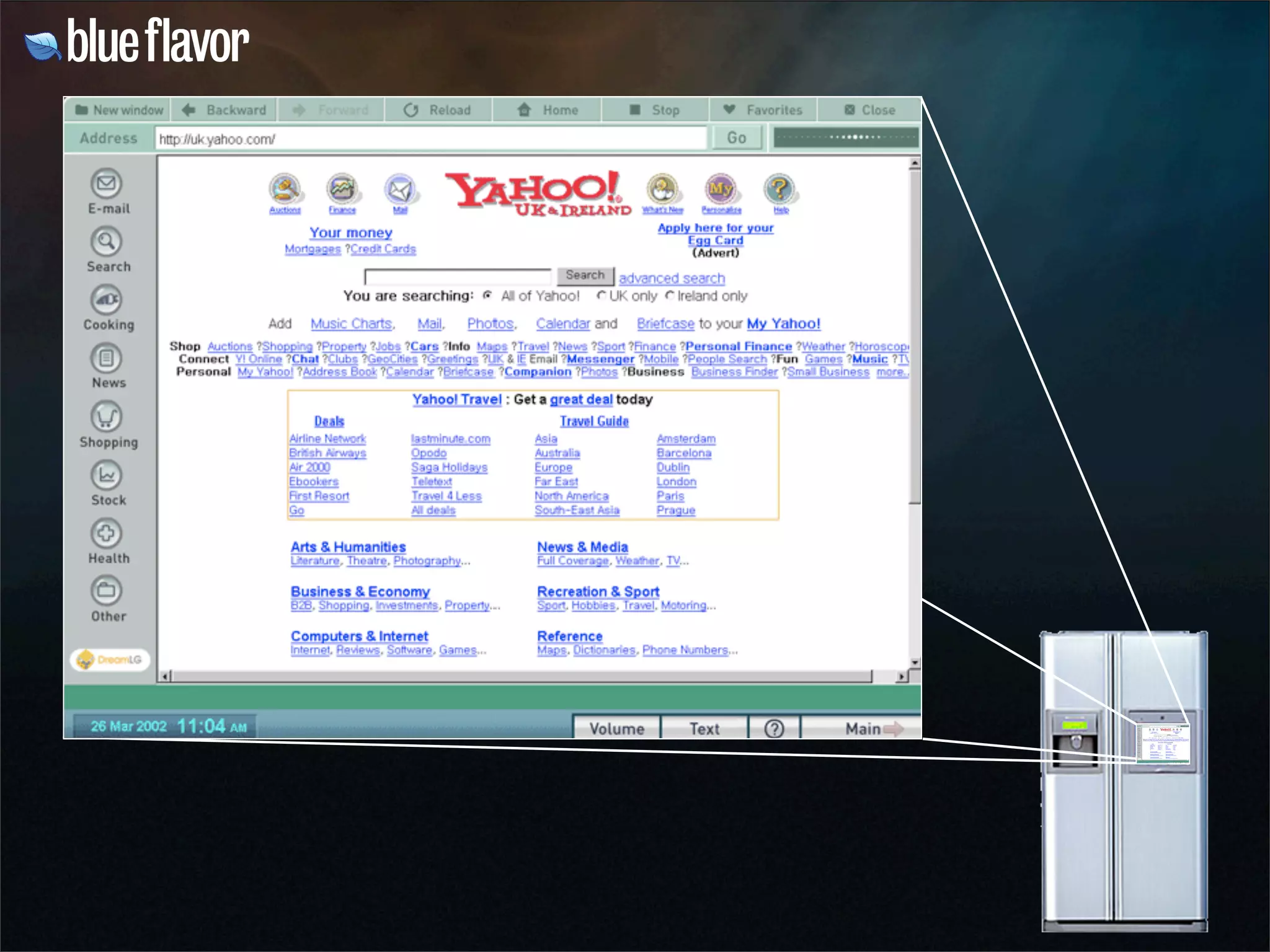Click the Cooking icon in sidebar
1270x952 pixels.
[107, 300]
